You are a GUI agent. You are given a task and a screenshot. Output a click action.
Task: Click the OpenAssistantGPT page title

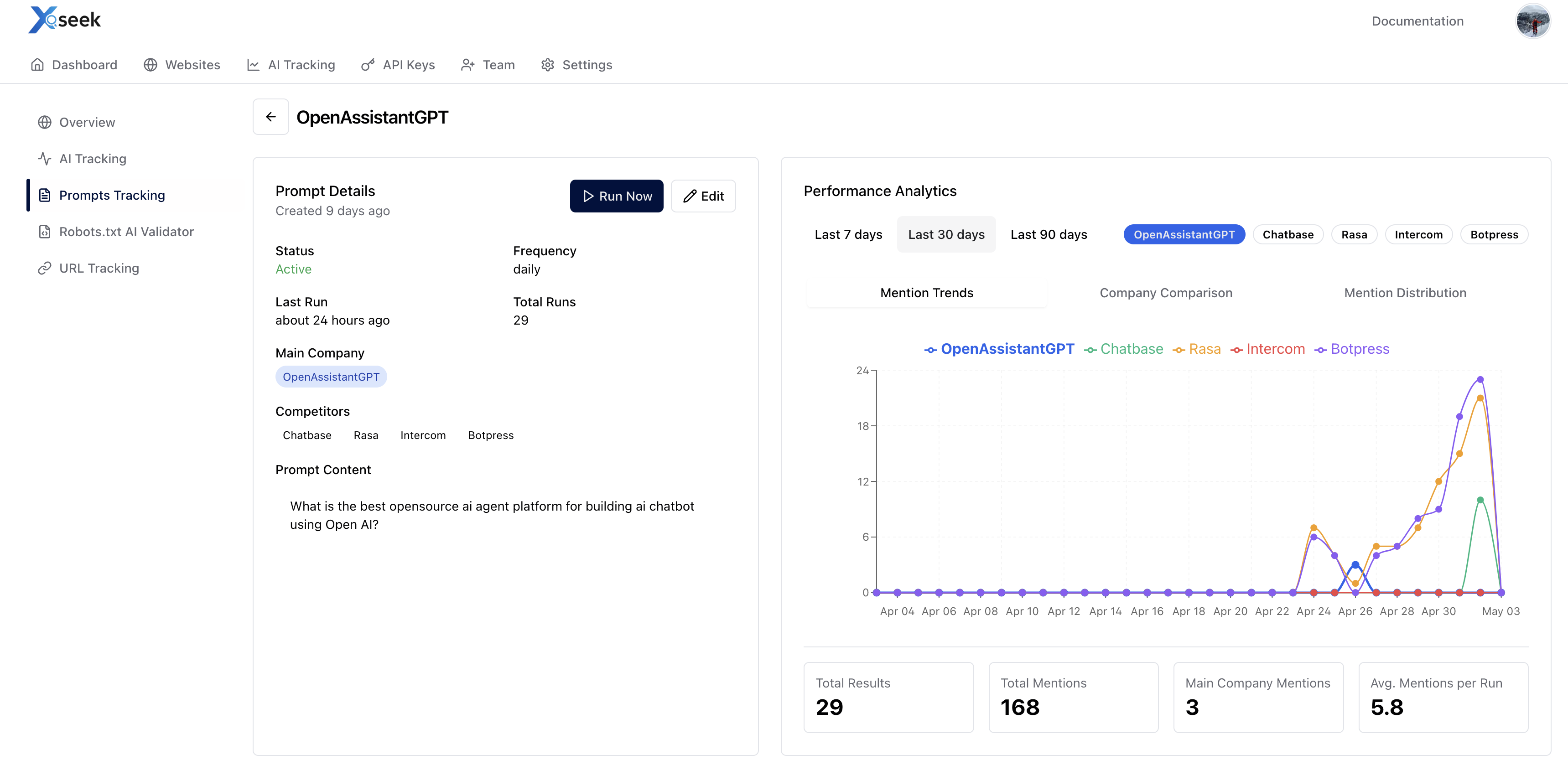click(x=372, y=117)
